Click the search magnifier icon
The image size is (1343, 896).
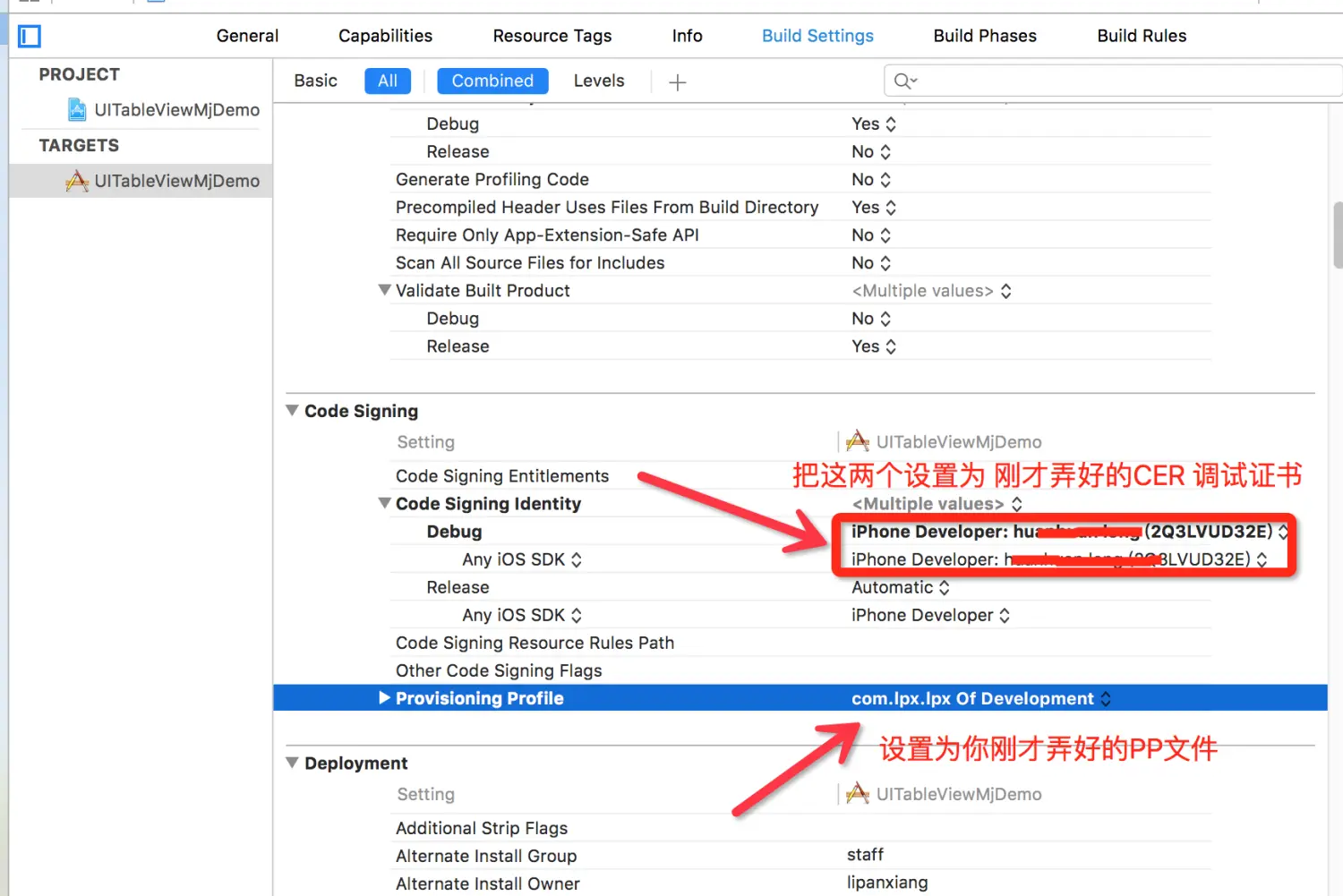(x=905, y=81)
